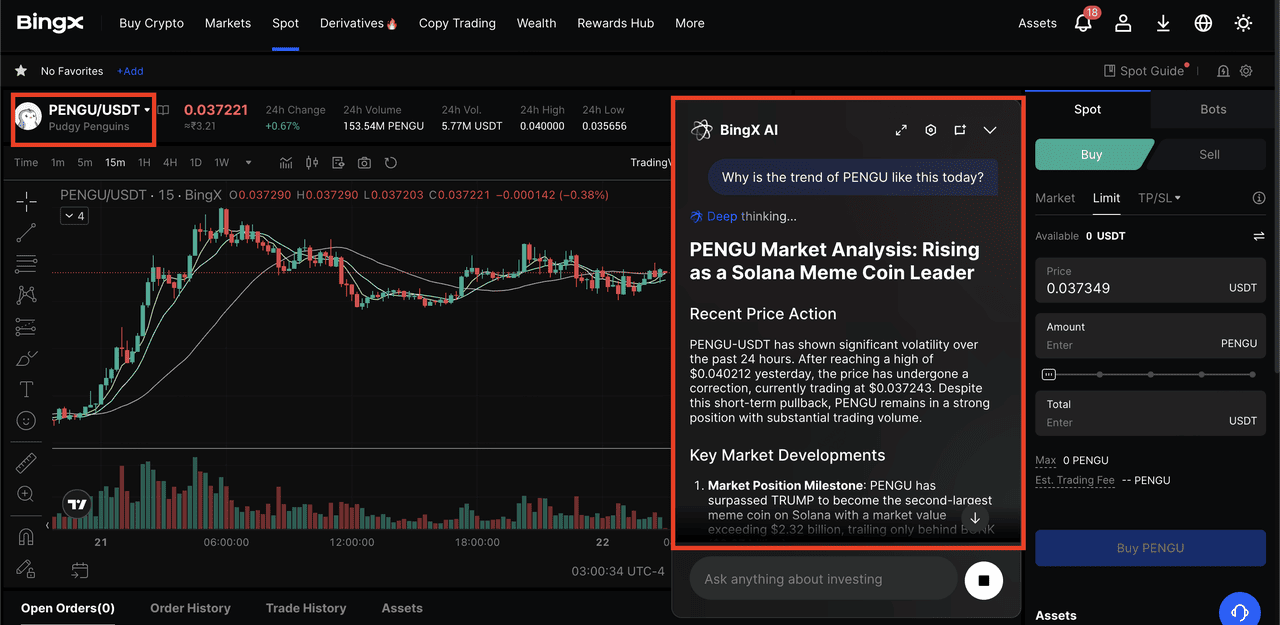Switch to the Bots tab

click(x=1213, y=109)
